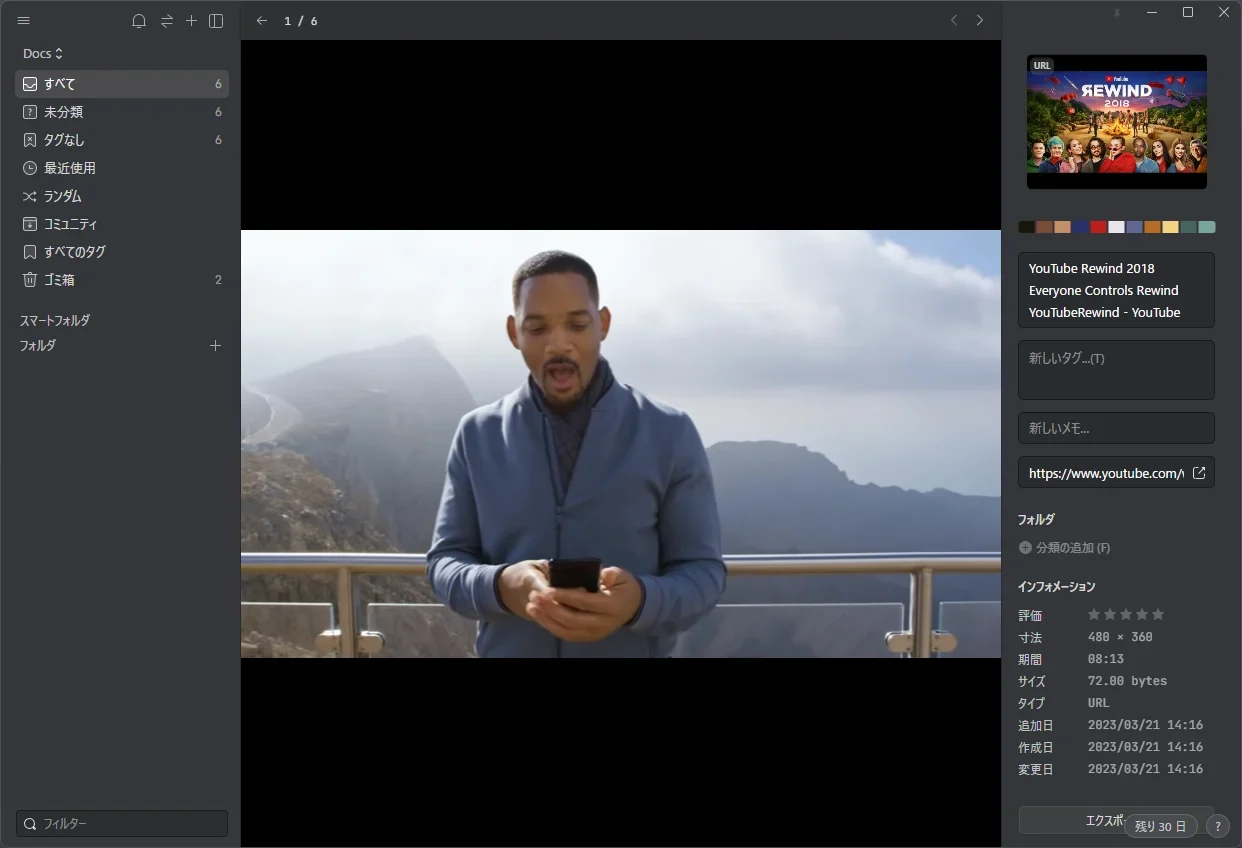Go back with the left arrow
This screenshot has width=1242, height=848.
(x=262, y=21)
